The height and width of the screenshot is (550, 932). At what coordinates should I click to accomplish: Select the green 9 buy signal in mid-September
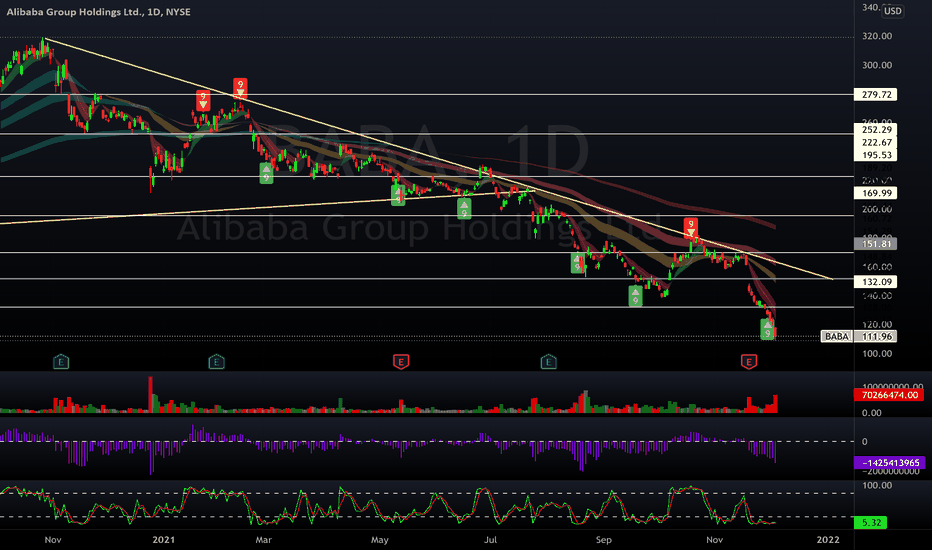(635, 296)
